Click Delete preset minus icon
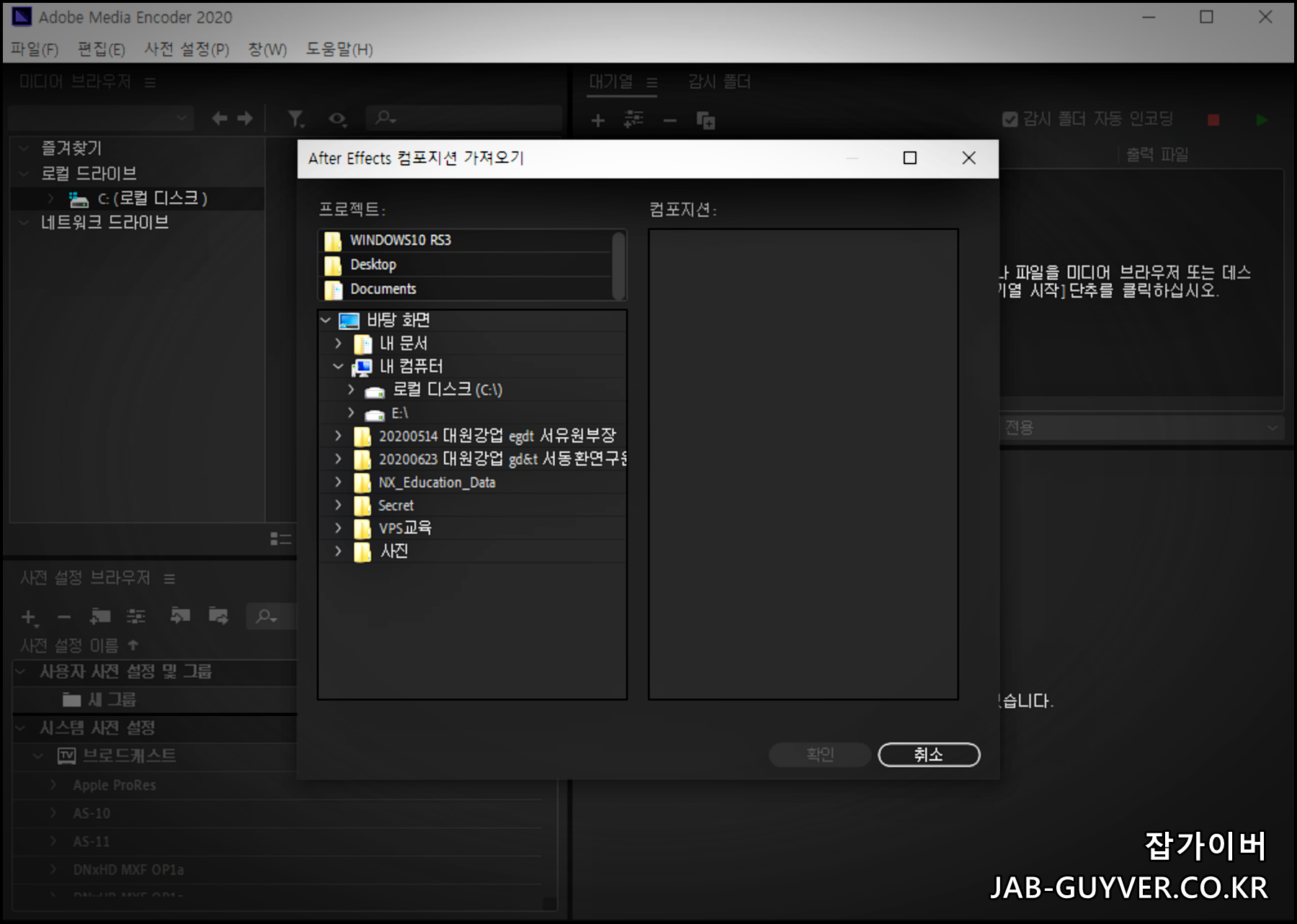The image size is (1297, 924). point(64,617)
